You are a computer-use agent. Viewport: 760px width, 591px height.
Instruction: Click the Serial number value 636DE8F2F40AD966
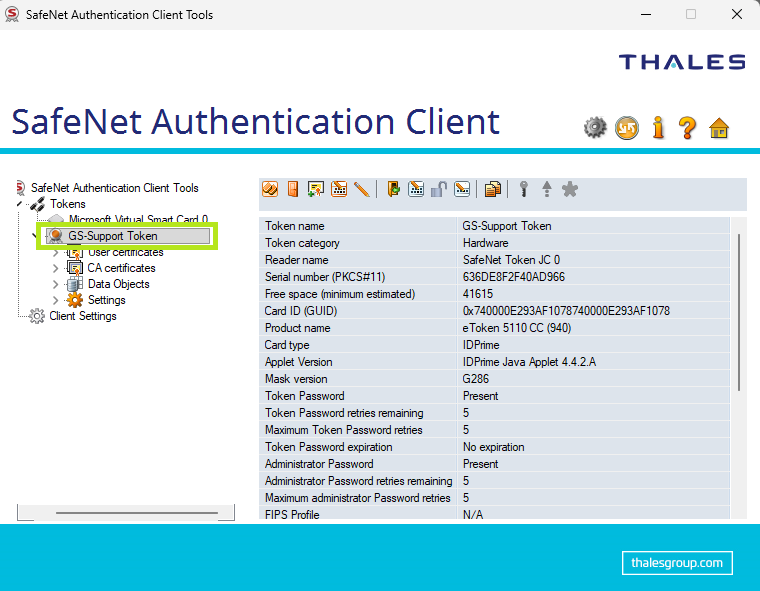pos(514,277)
